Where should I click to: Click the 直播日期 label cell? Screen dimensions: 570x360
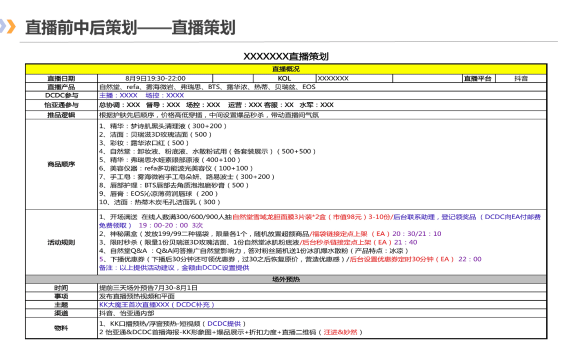61,78
